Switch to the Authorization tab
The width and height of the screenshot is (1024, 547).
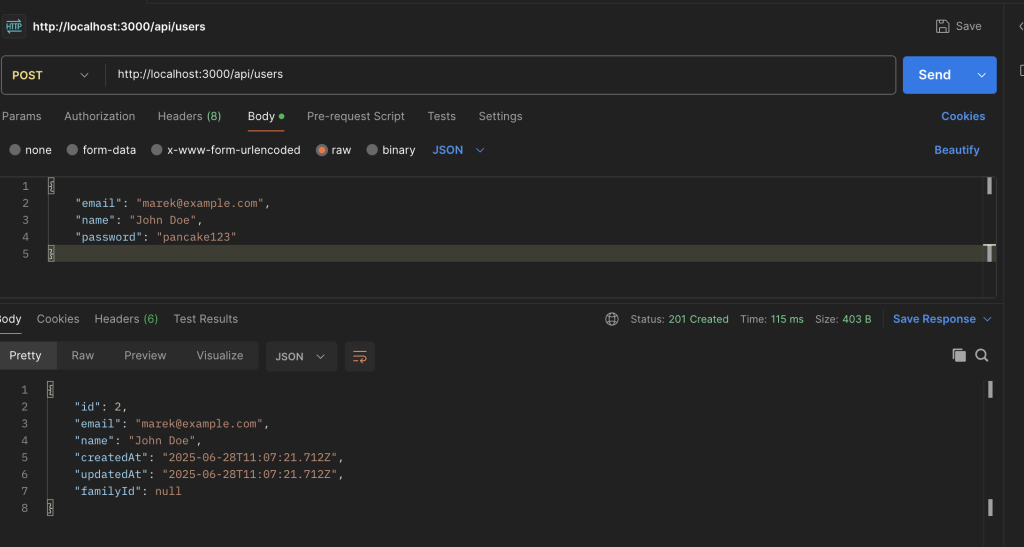[x=99, y=116]
